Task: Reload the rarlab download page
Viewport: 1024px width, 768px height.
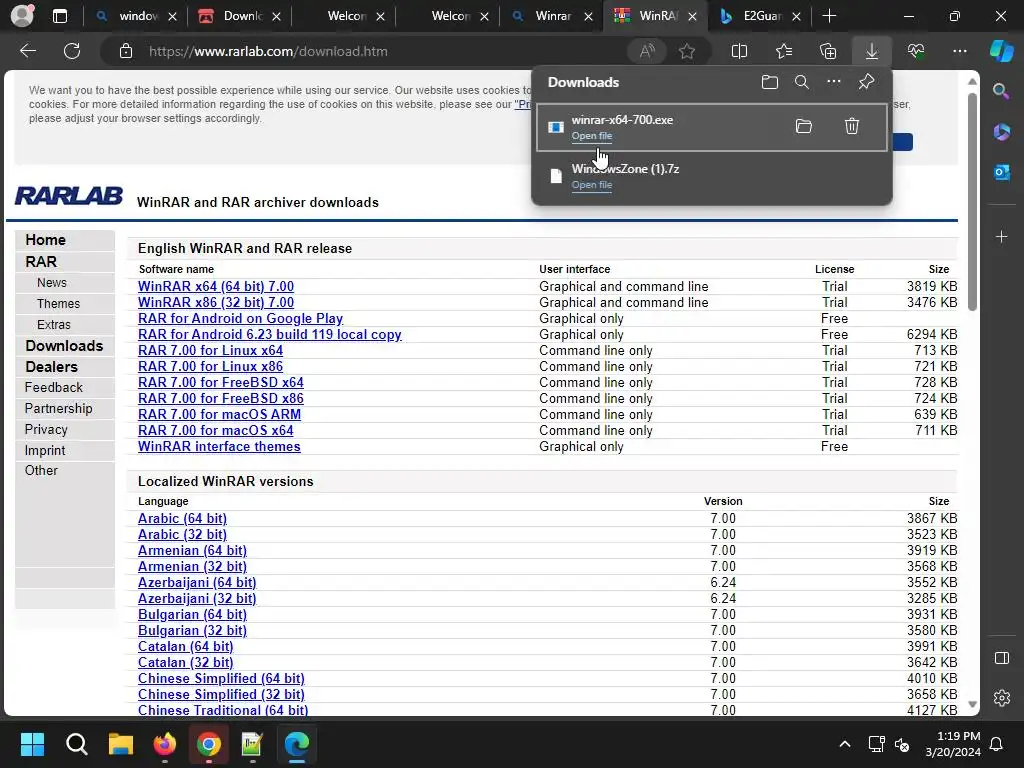Action: pos(72,51)
